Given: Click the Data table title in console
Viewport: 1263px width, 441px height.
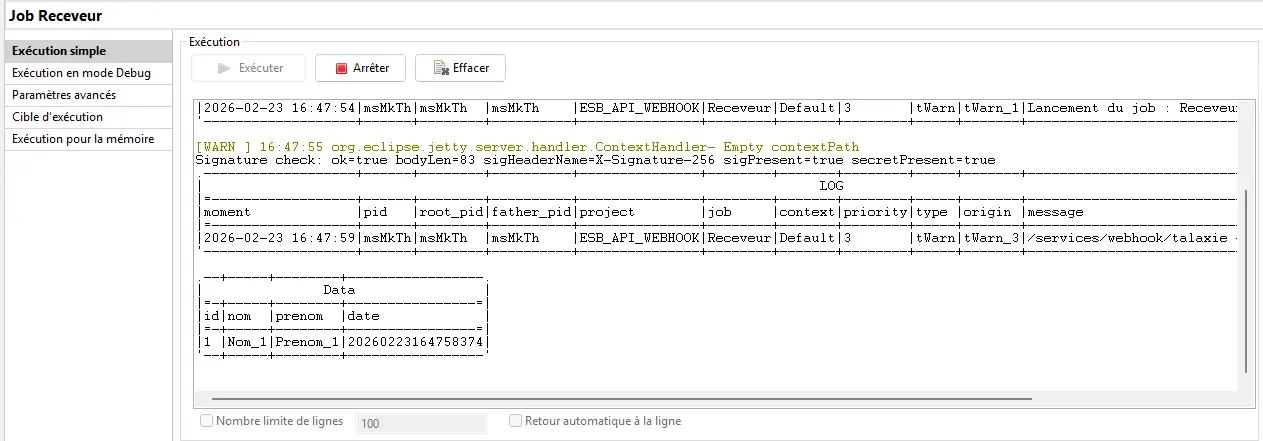Looking at the screenshot, I should coord(339,290).
